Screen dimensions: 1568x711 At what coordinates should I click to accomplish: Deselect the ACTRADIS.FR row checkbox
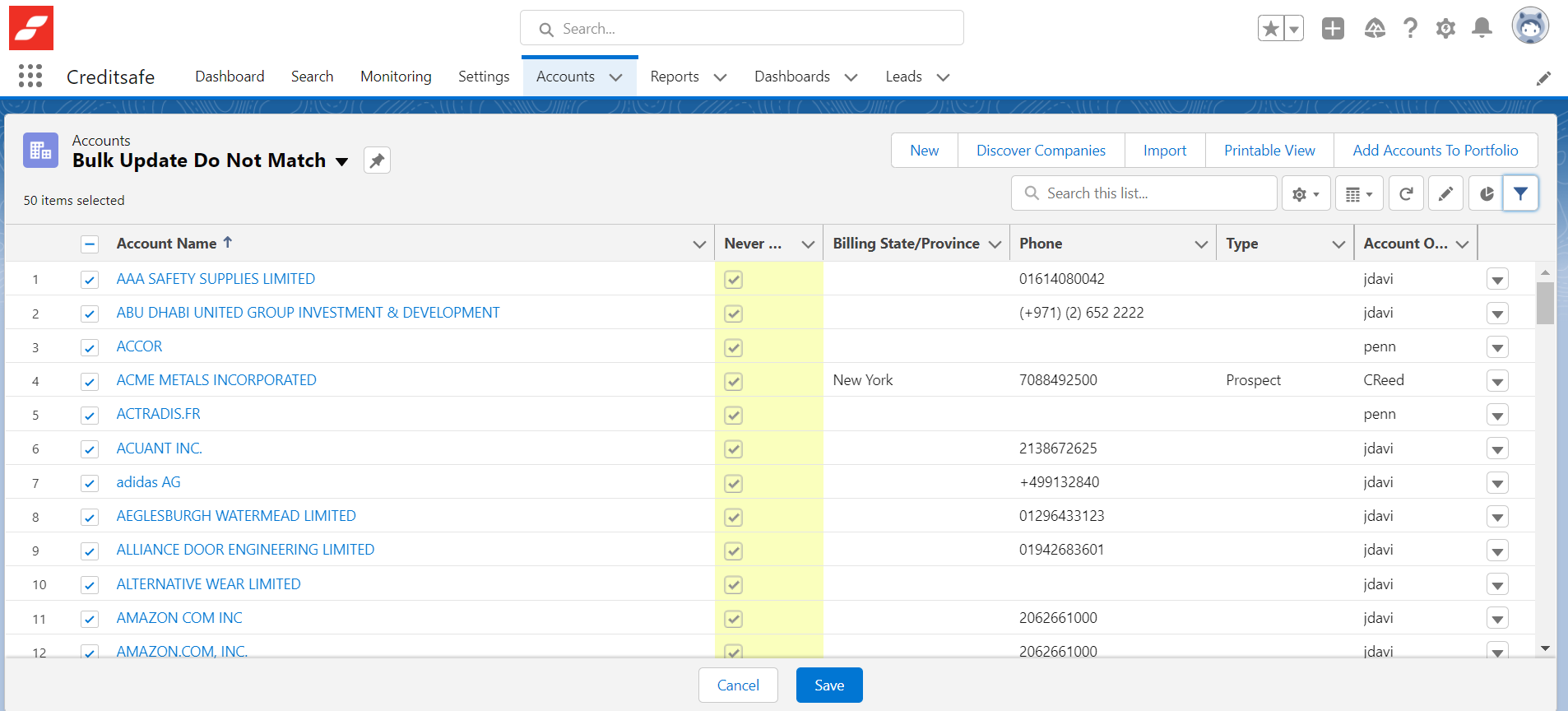pos(90,415)
